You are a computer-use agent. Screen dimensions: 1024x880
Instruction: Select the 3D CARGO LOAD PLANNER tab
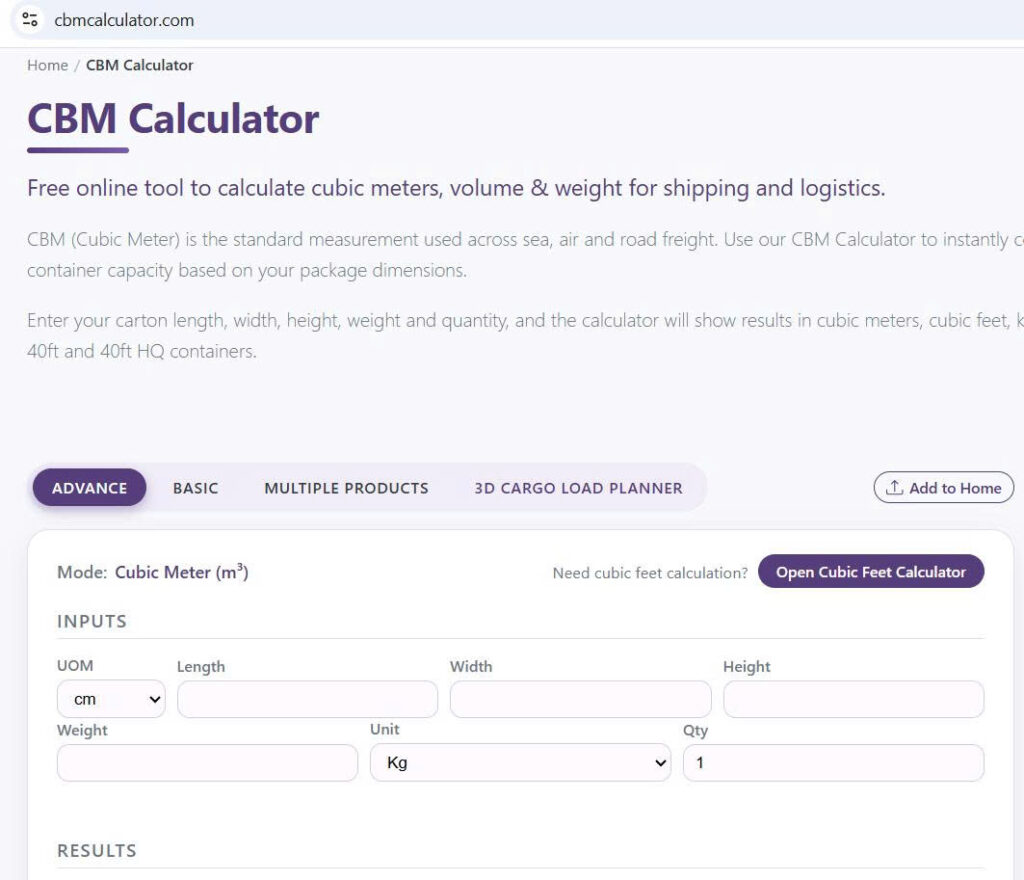click(578, 488)
